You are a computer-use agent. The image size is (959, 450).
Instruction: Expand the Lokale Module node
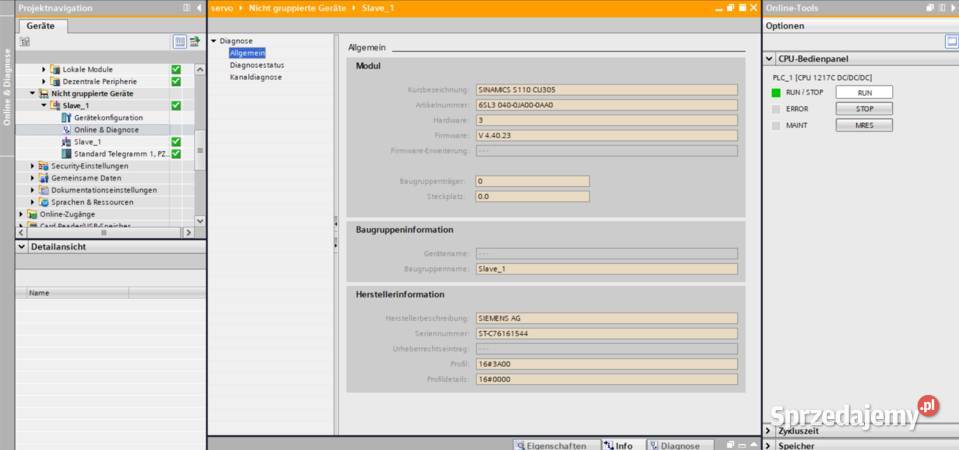click(x=44, y=70)
